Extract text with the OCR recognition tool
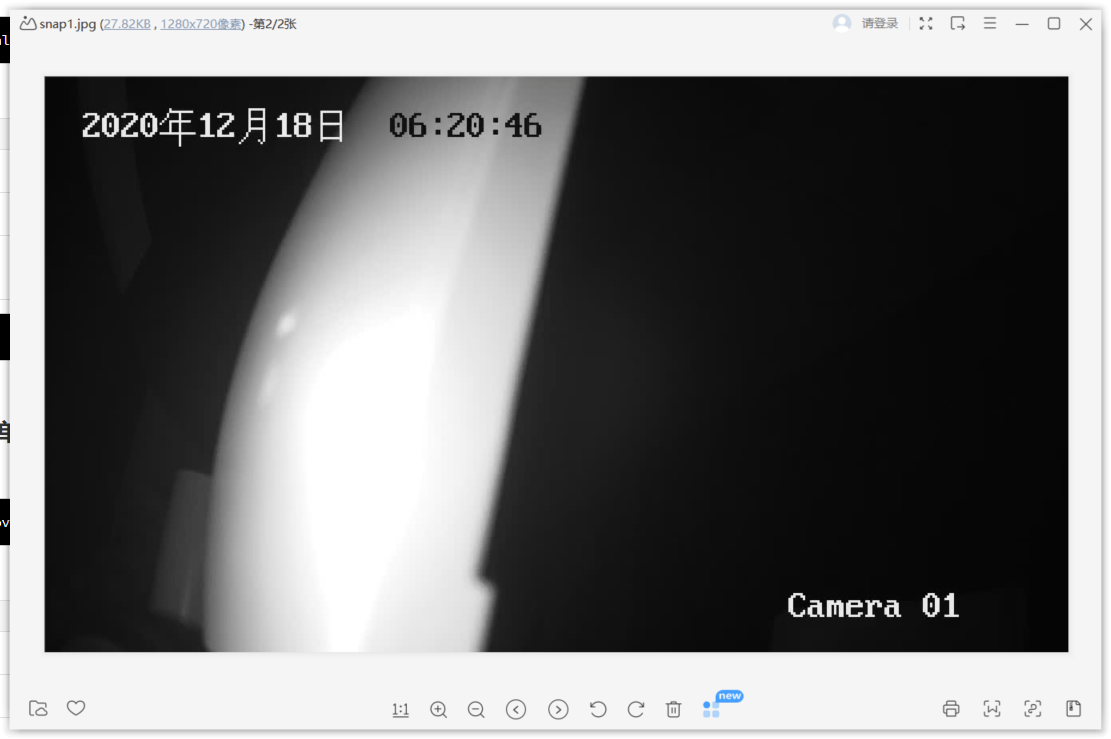The width and height of the screenshot is (1111, 739). [x=992, y=708]
